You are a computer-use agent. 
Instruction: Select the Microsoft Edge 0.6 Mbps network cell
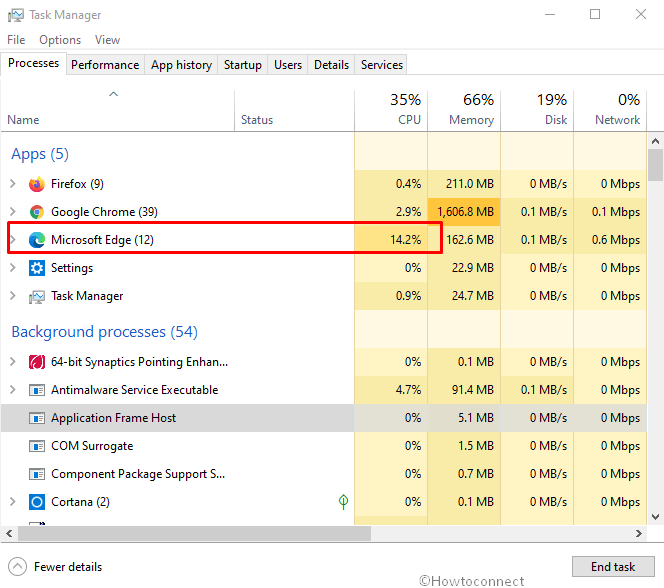click(610, 240)
